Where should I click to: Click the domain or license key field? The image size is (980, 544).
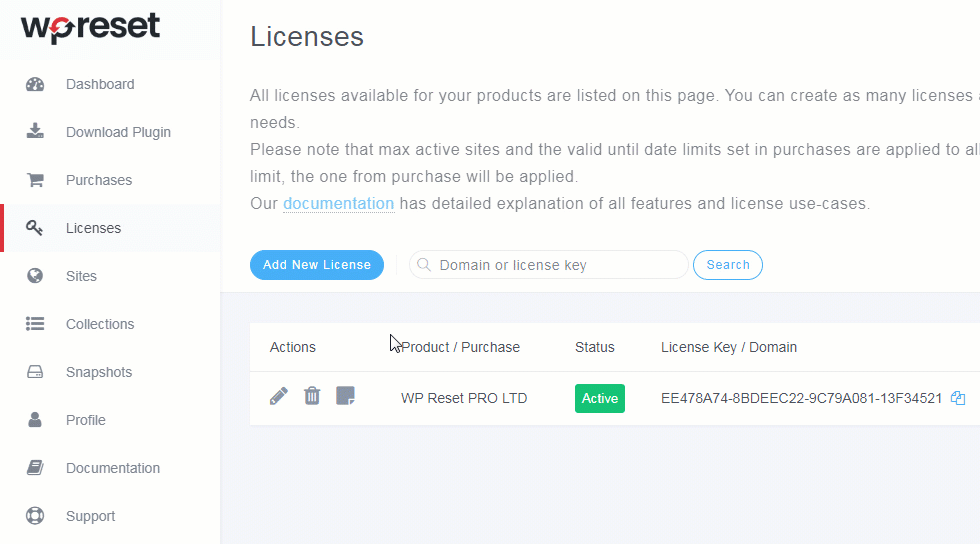tap(555, 265)
